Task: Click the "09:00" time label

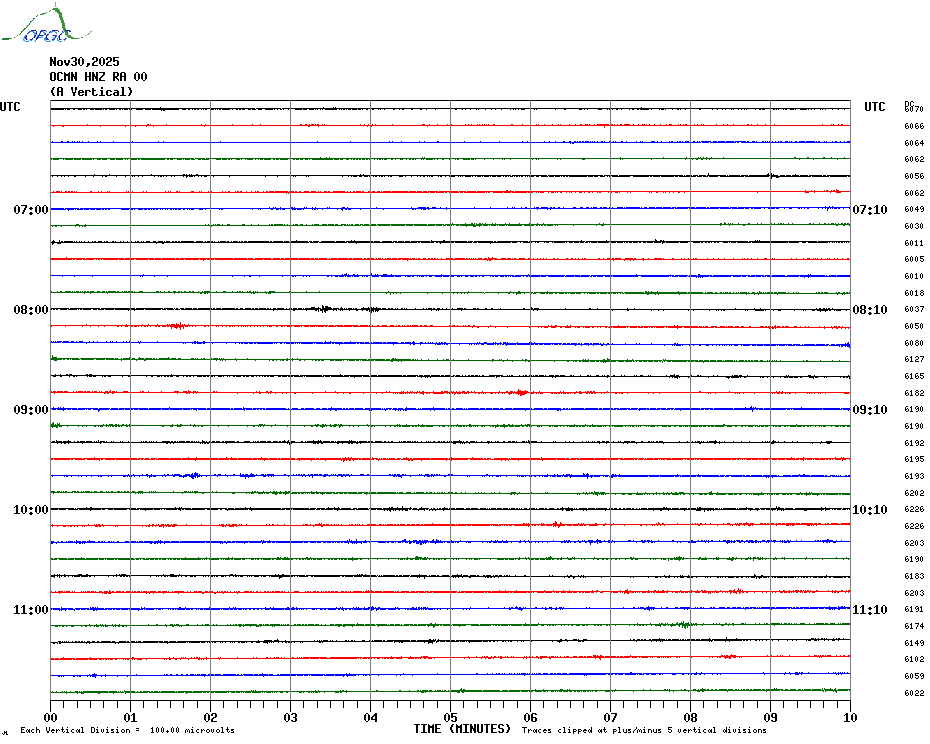Action: point(31,410)
